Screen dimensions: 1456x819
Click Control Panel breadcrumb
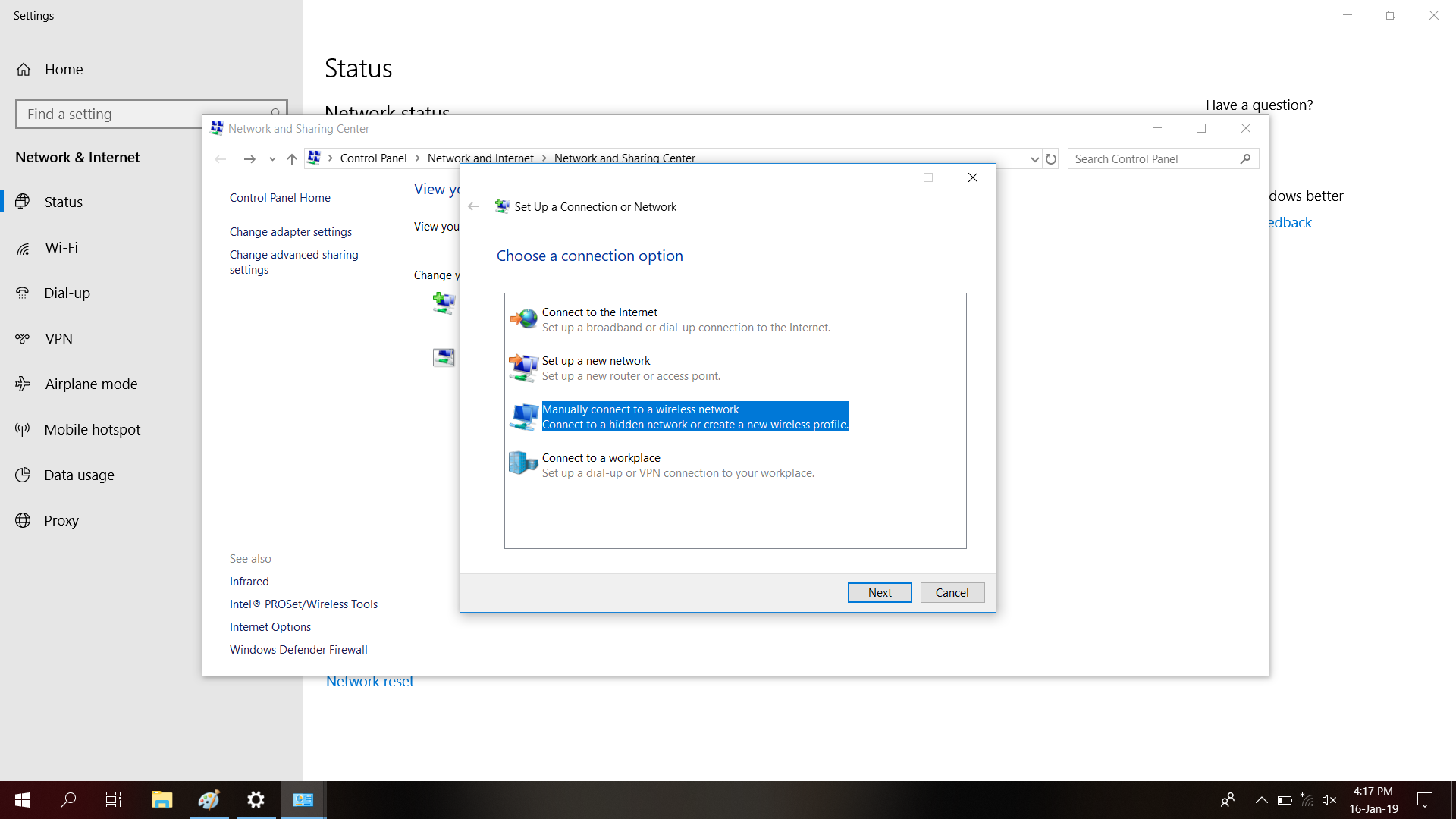point(373,158)
